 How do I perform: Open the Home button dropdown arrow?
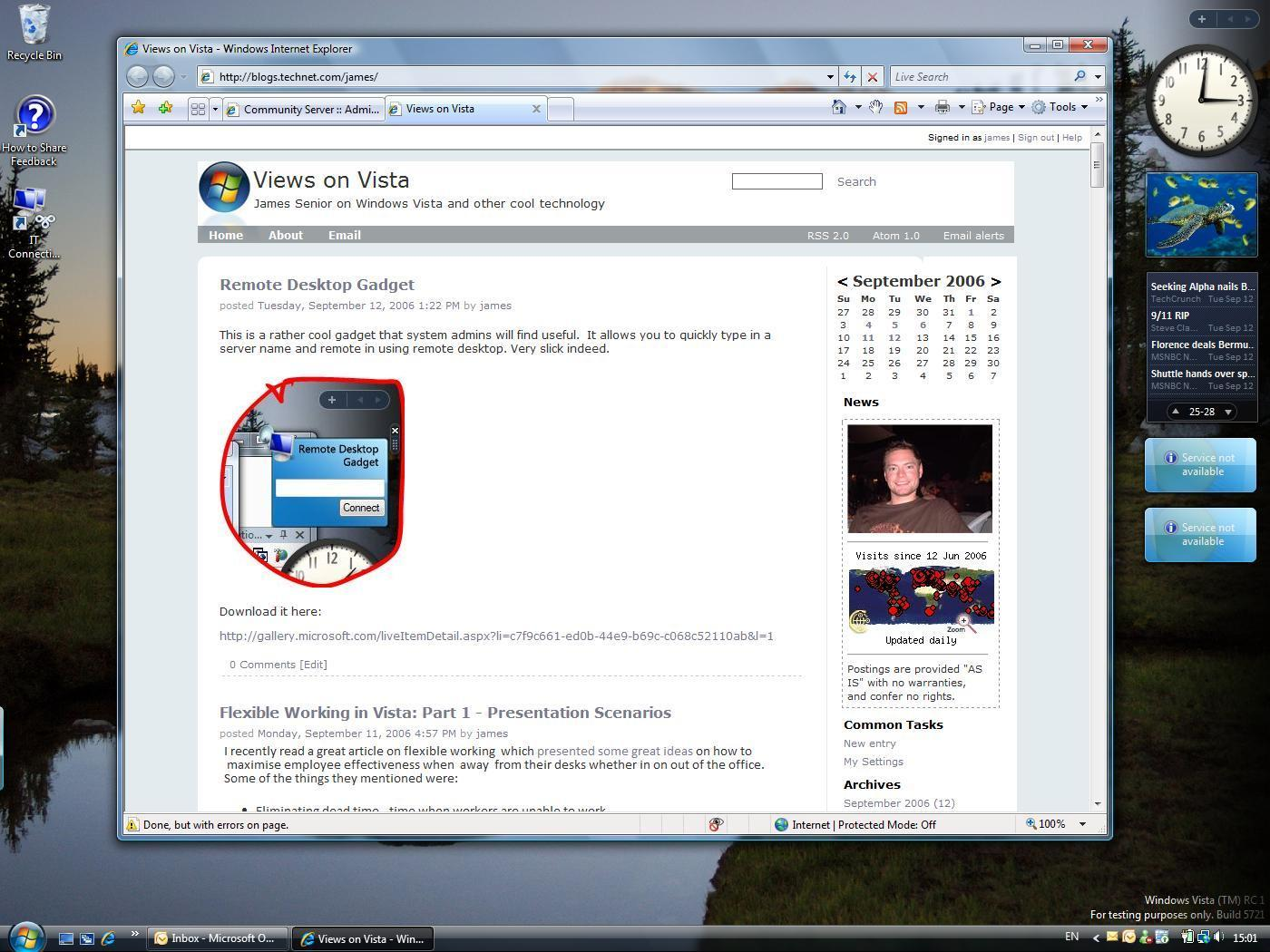[x=858, y=107]
